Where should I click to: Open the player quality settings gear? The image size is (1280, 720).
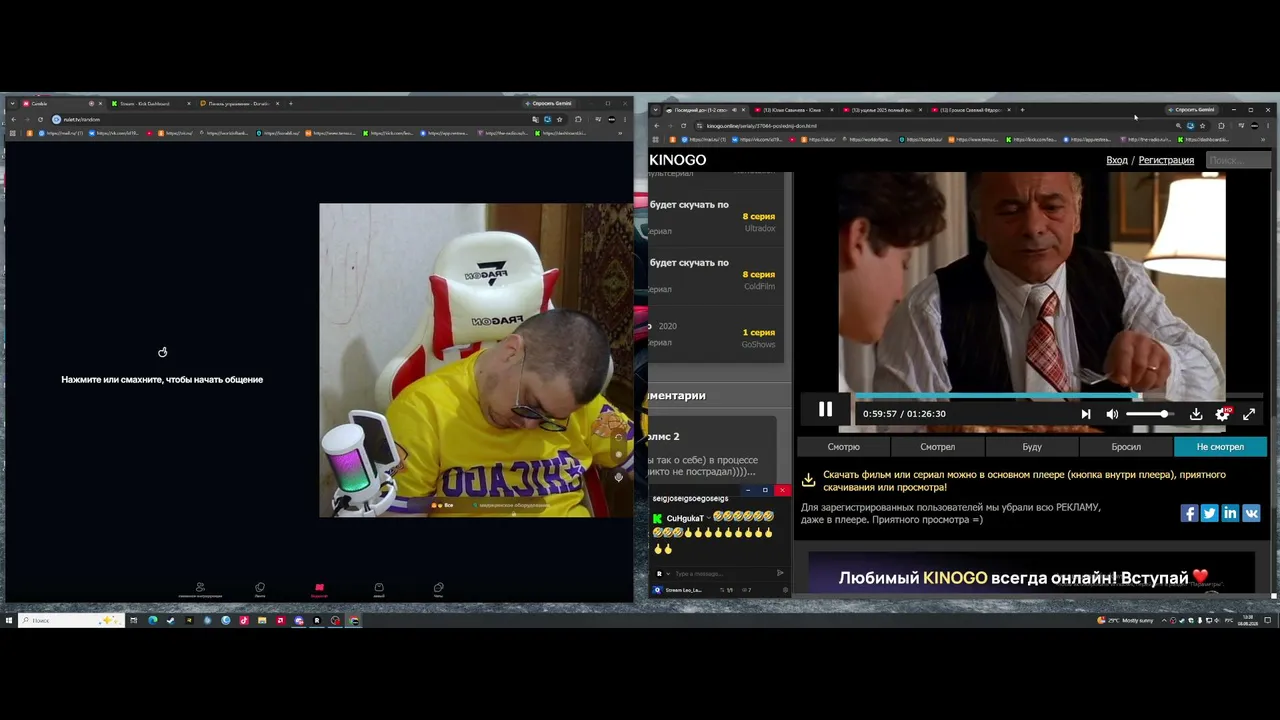point(1222,414)
